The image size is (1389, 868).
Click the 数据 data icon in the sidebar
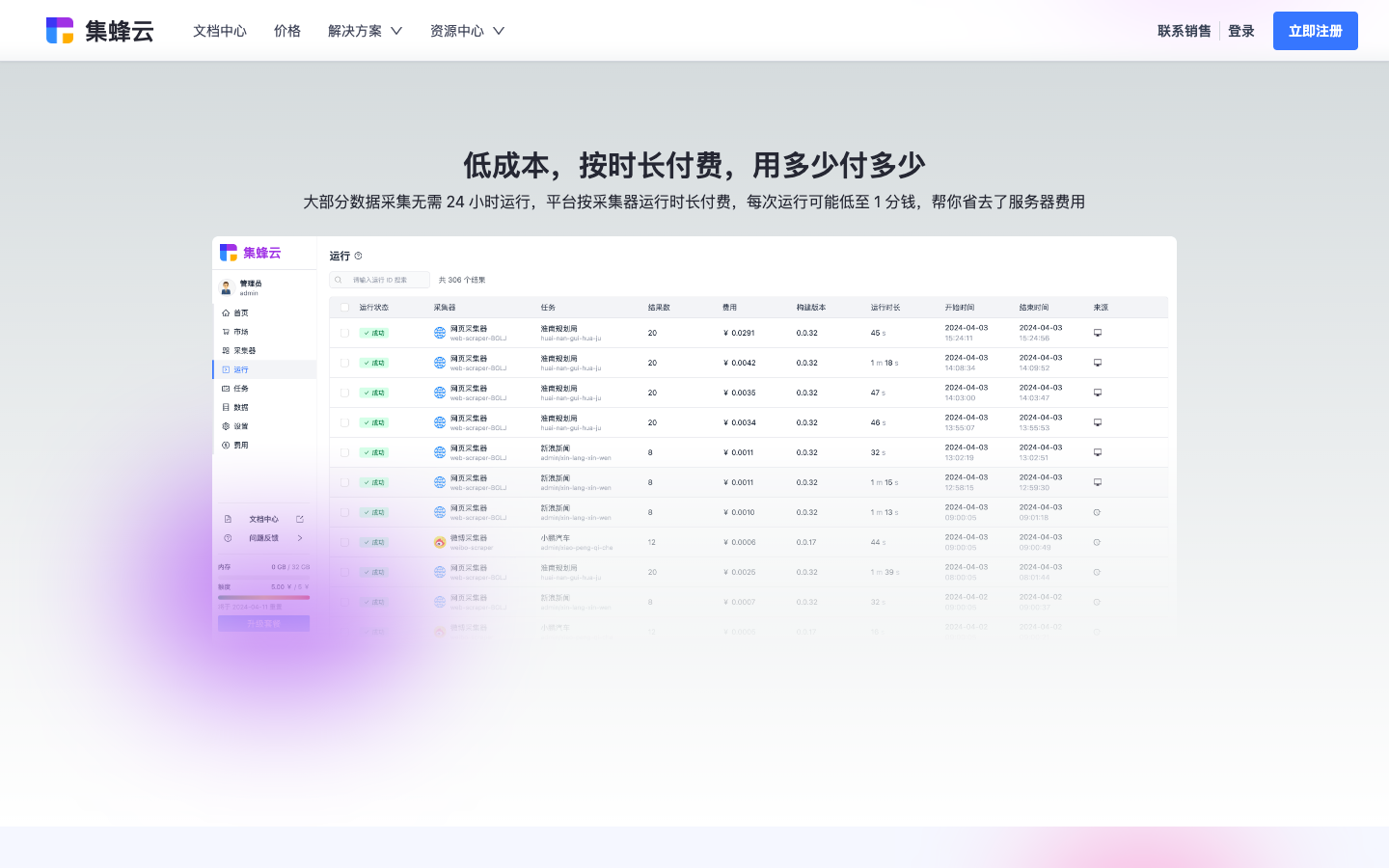coord(226,407)
